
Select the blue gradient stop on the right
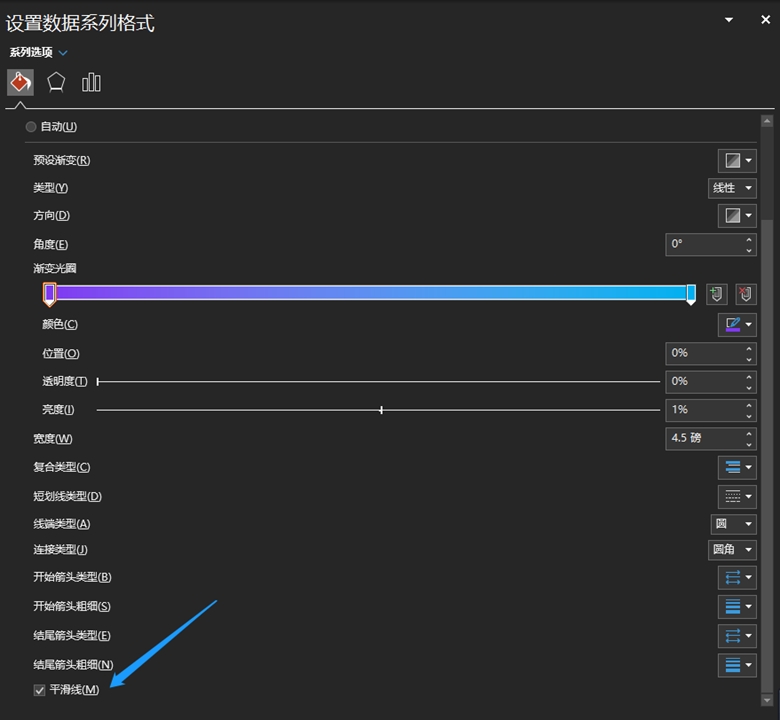click(x=691, y=294)
